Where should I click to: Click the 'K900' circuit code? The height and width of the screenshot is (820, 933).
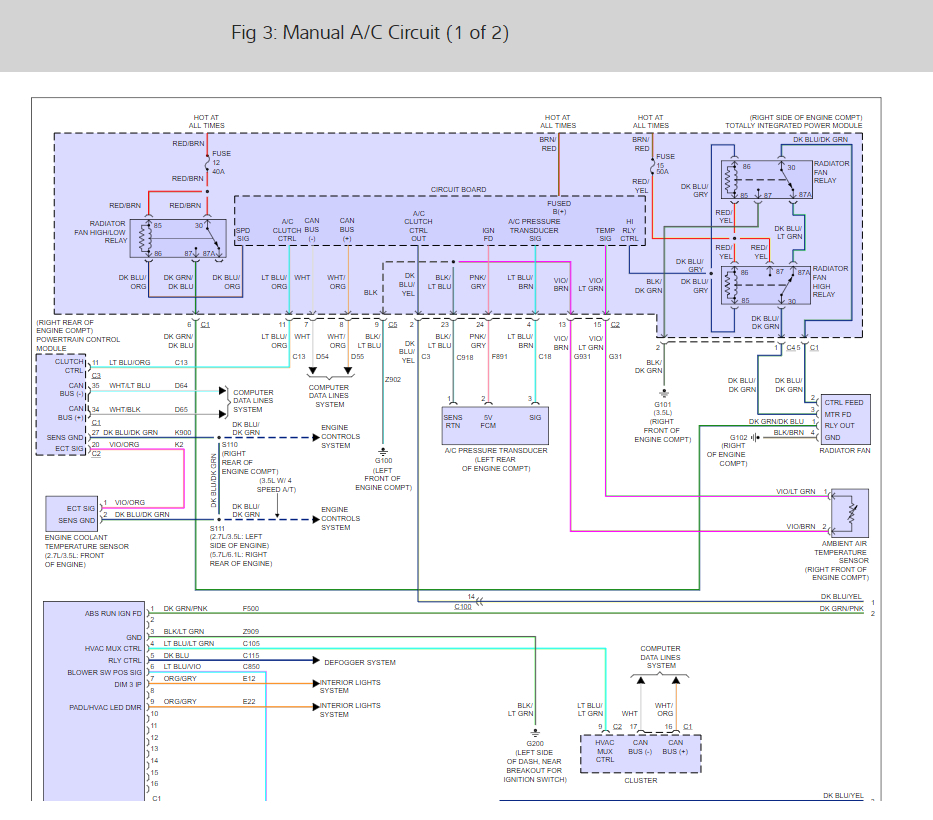click(183, 433)
